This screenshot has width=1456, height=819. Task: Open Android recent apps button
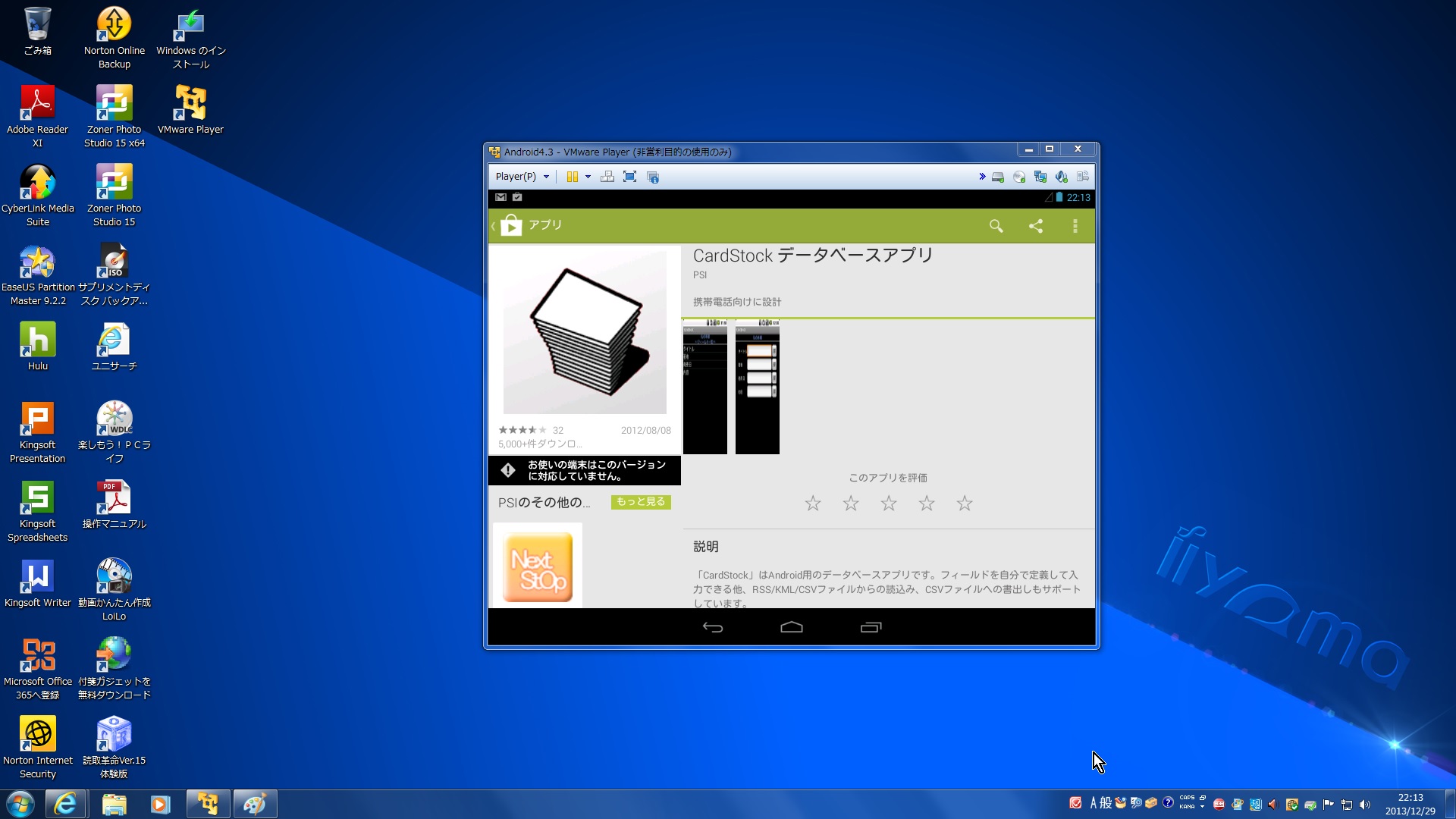pyautogui.click(x=871, y=627)
